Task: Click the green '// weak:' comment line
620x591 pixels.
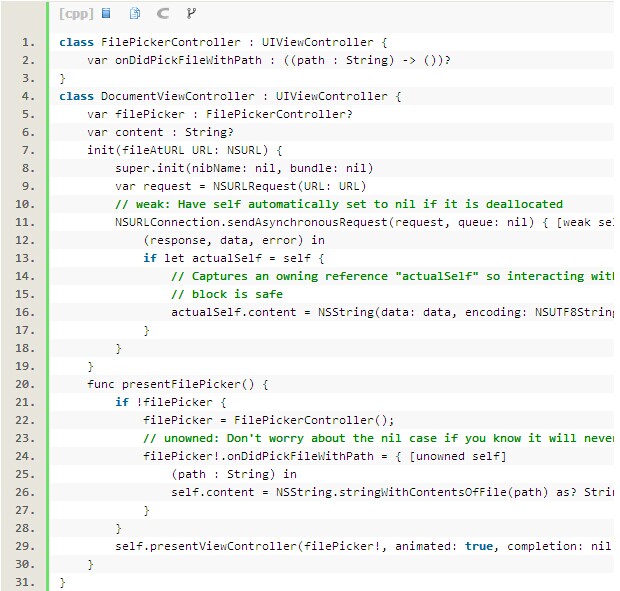Action: click(x=338, y=204)
